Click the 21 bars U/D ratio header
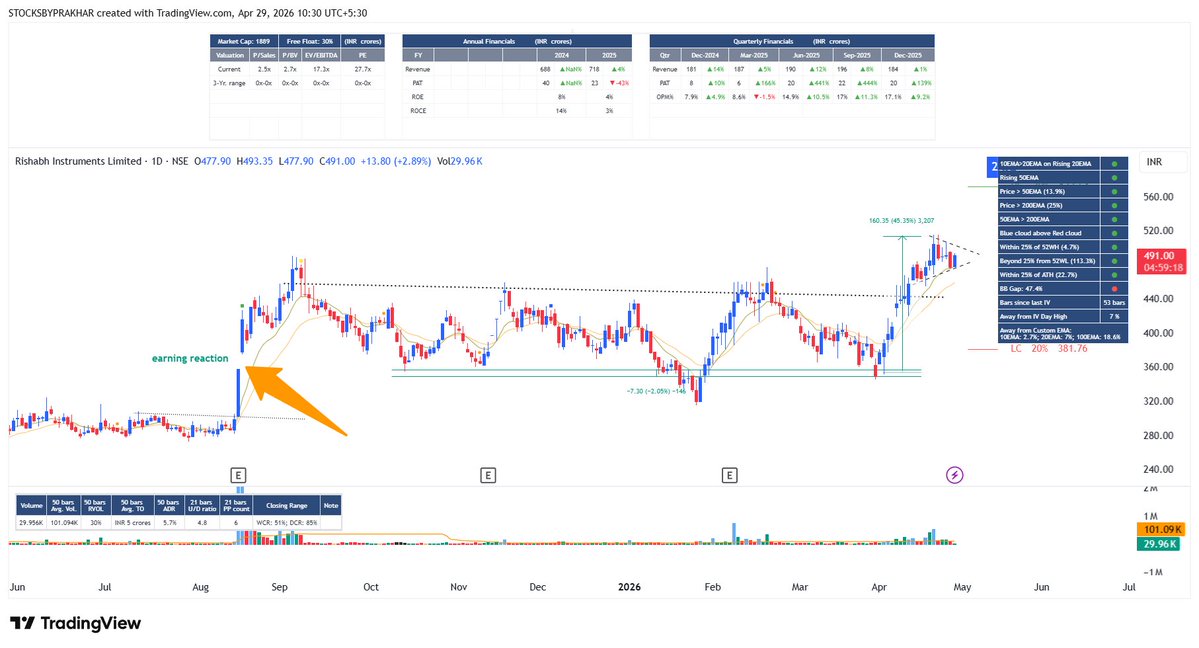1199x648 pixels. (202, 506)
